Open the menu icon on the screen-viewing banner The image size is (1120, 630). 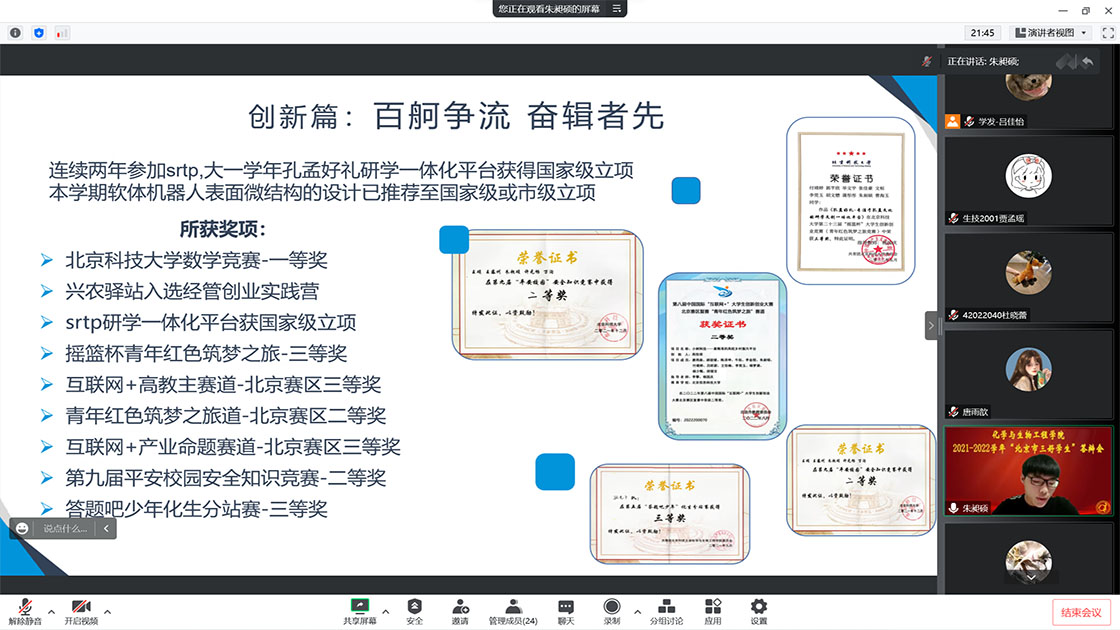(616, 9)
